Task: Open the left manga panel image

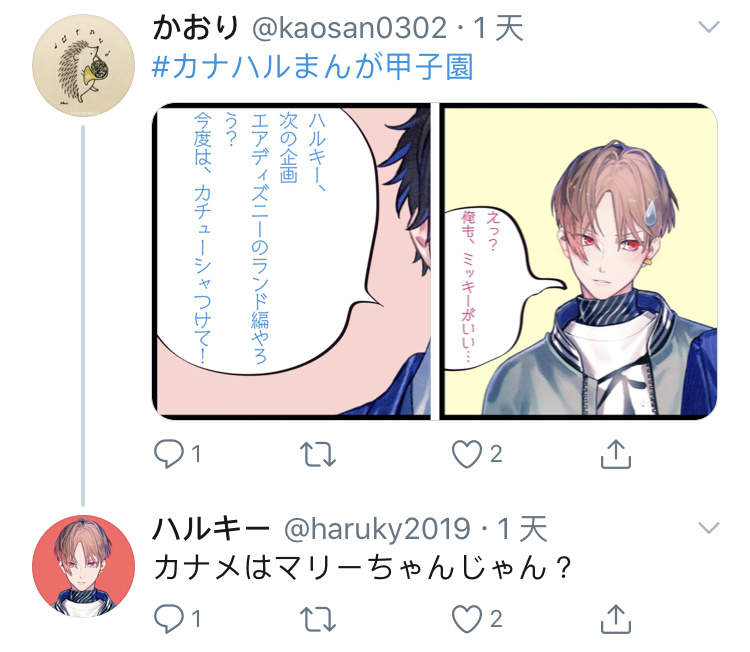Action: 291,261
